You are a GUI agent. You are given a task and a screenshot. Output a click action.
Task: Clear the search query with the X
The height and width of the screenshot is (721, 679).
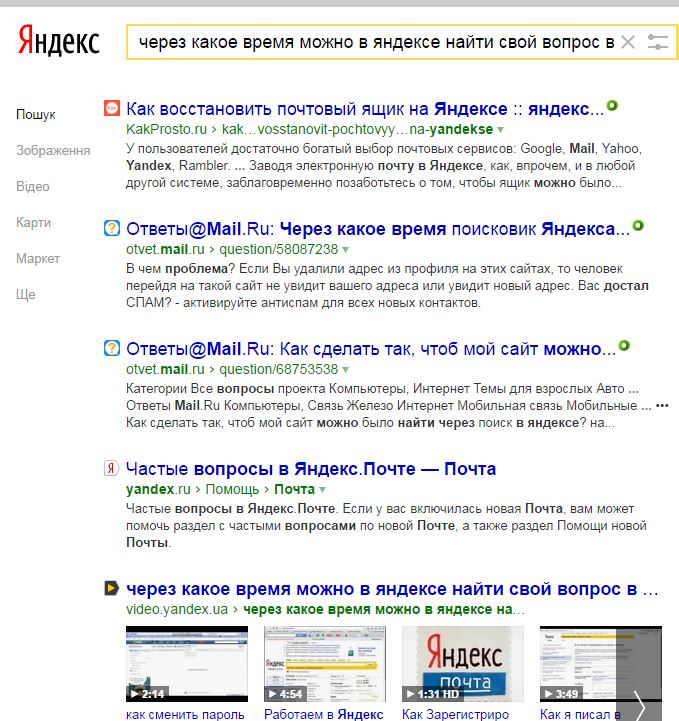[628, 42]
